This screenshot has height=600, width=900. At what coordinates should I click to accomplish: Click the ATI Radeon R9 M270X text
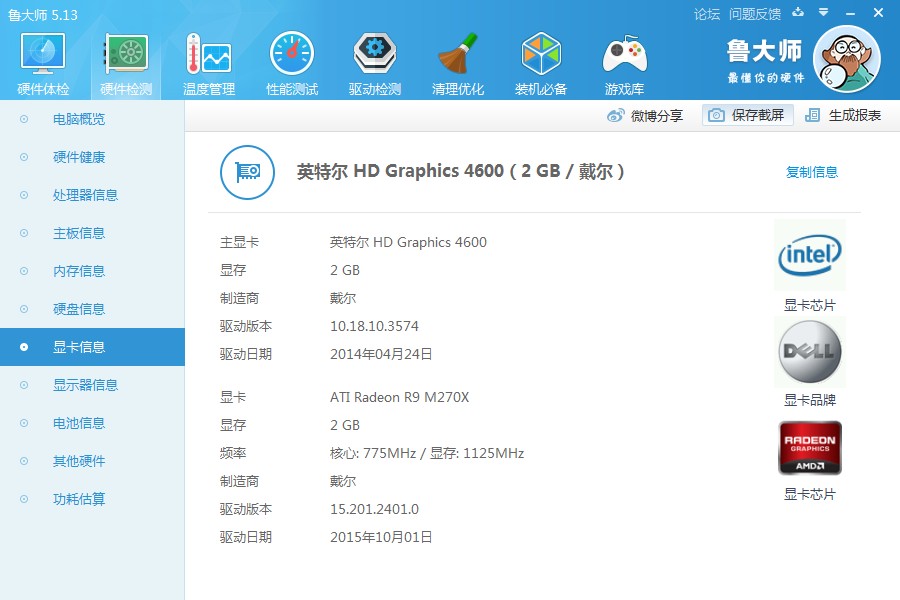(399, 397)
